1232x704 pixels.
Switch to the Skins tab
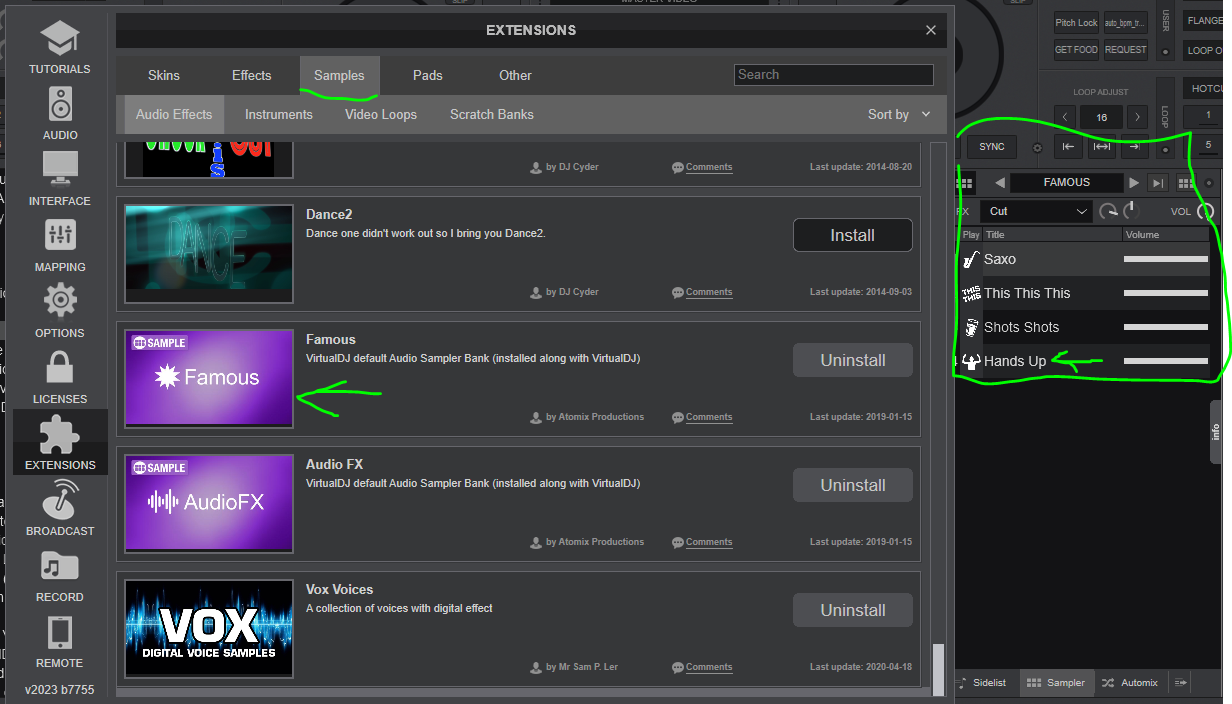pos(164,75)
